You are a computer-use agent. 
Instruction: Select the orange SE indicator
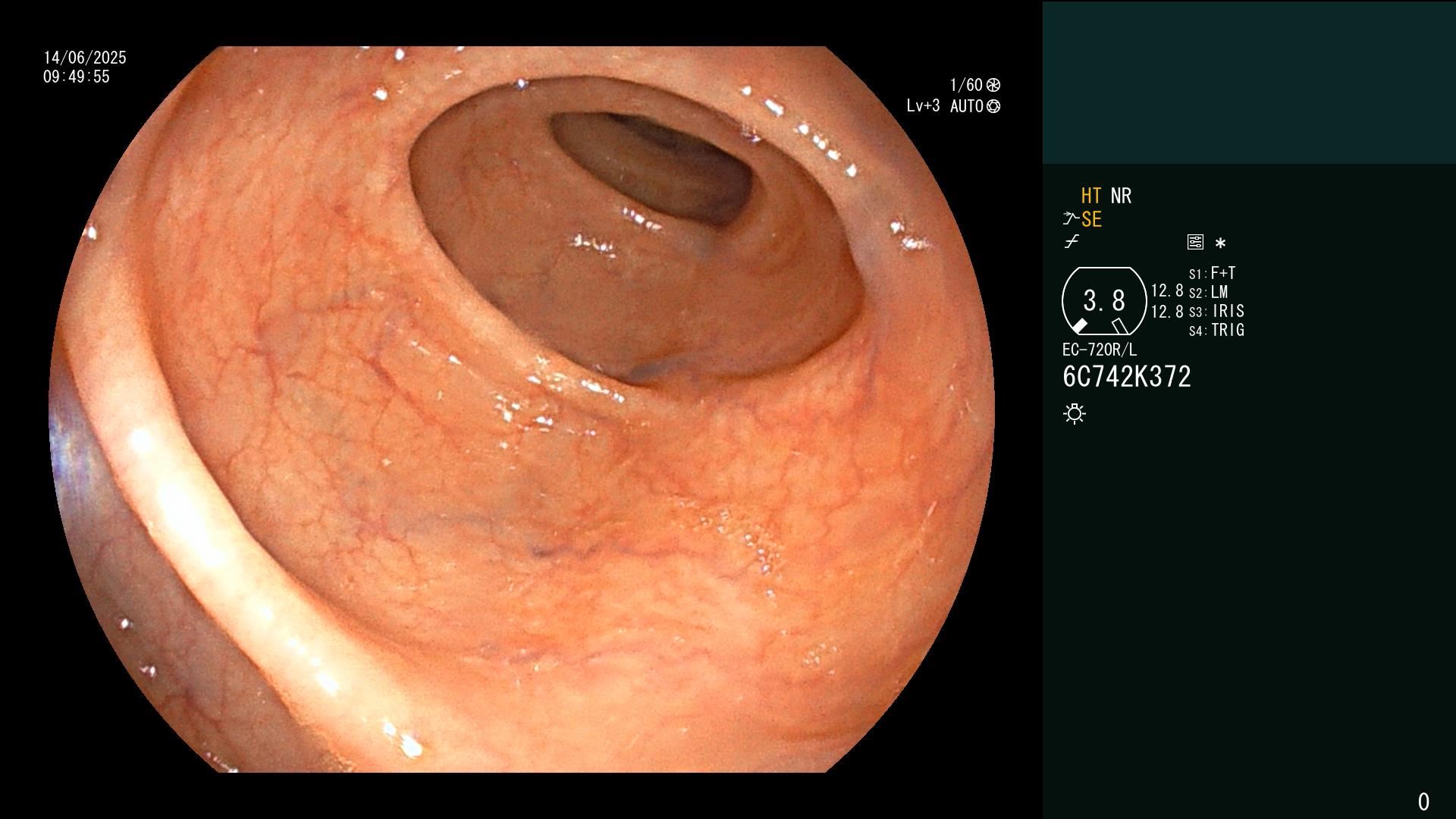pos(1091,219)
